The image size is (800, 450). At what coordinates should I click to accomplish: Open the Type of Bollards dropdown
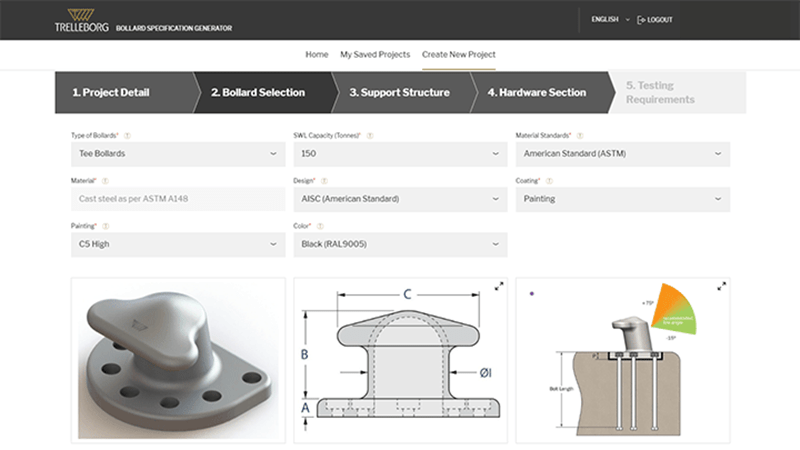pyautogui.click(x=178, y=154)
